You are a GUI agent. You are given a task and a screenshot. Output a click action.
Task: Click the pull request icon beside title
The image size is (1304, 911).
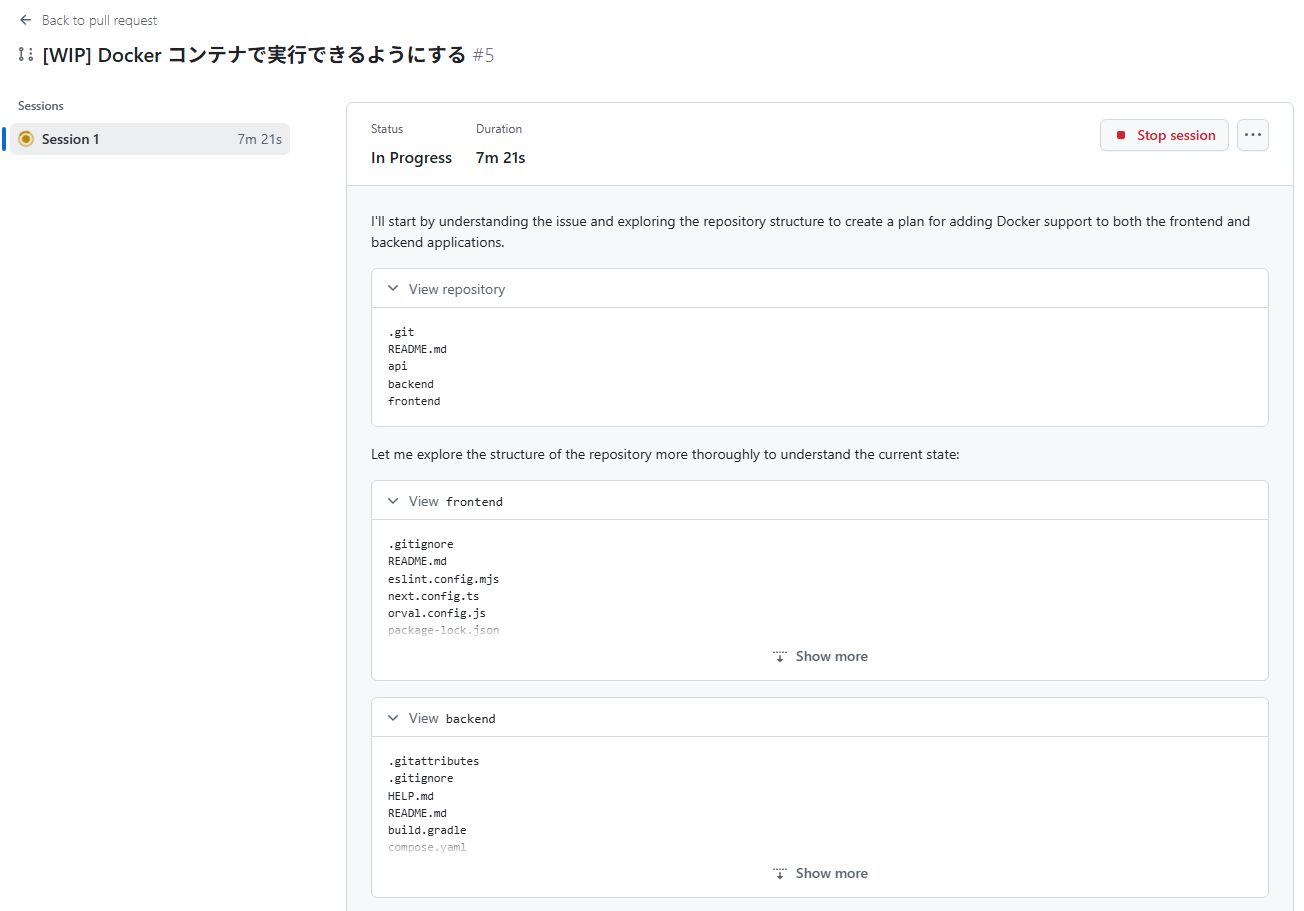26,55
